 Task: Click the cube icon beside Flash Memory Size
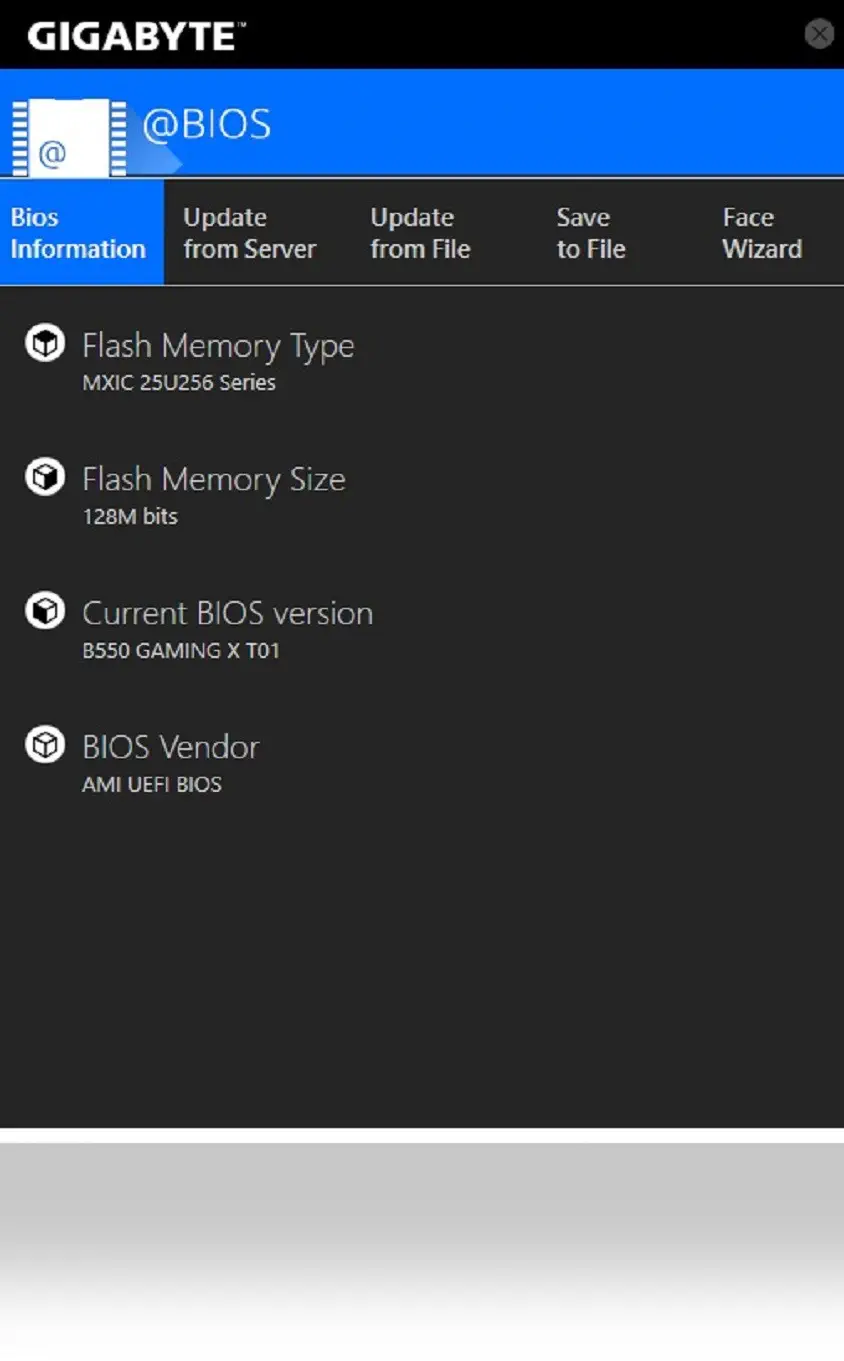[x=45, y=477]
